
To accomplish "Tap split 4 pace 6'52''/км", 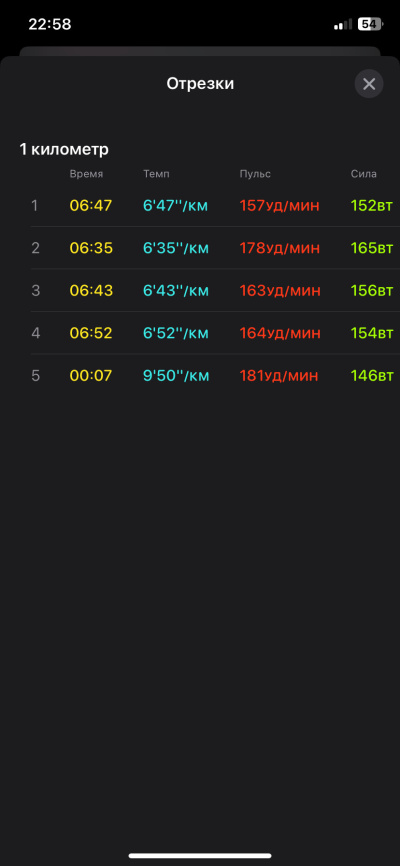I will click(x=176, y=334).
